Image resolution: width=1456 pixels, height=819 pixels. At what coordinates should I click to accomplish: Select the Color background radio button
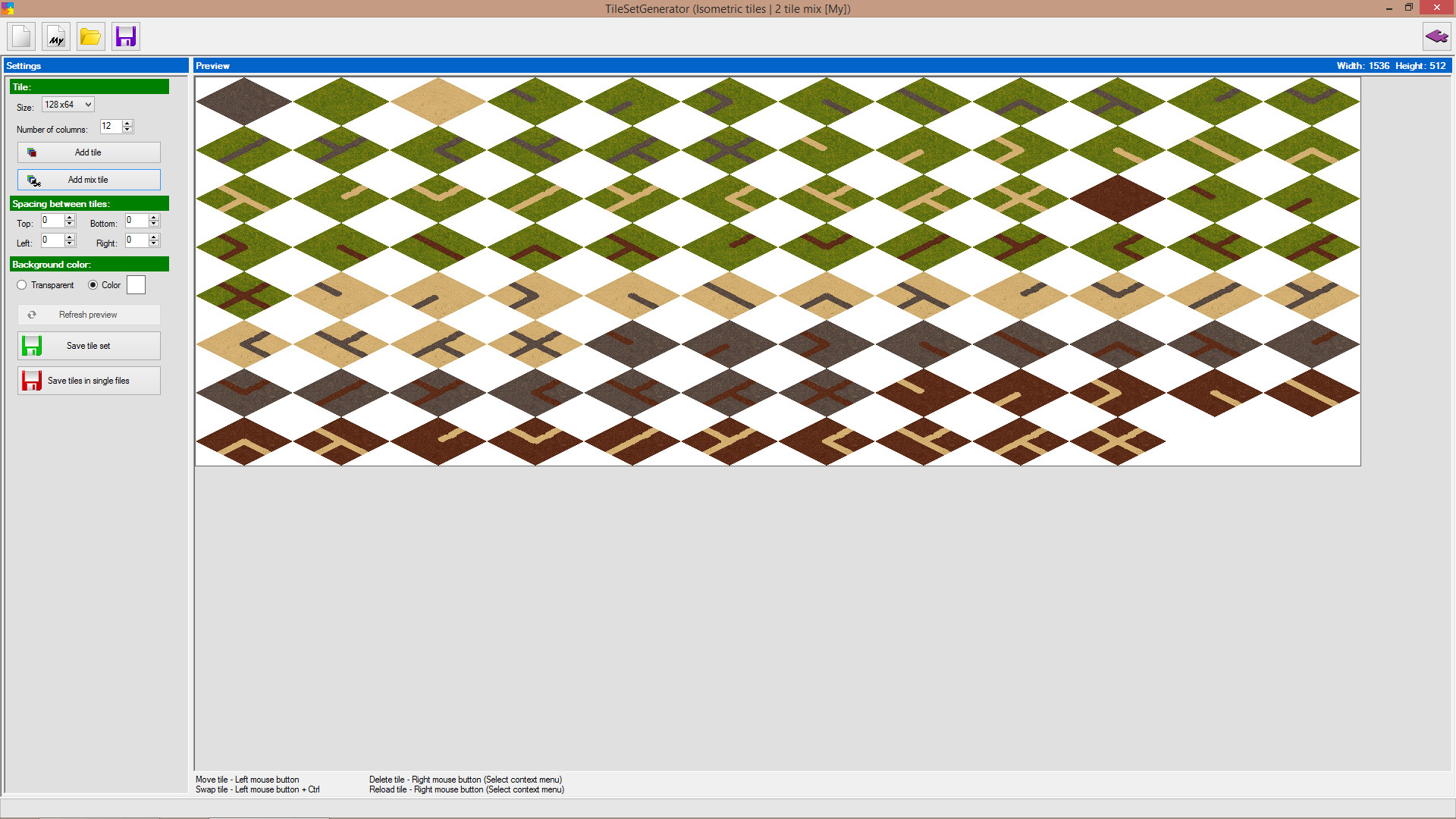(x=92, y=284)
